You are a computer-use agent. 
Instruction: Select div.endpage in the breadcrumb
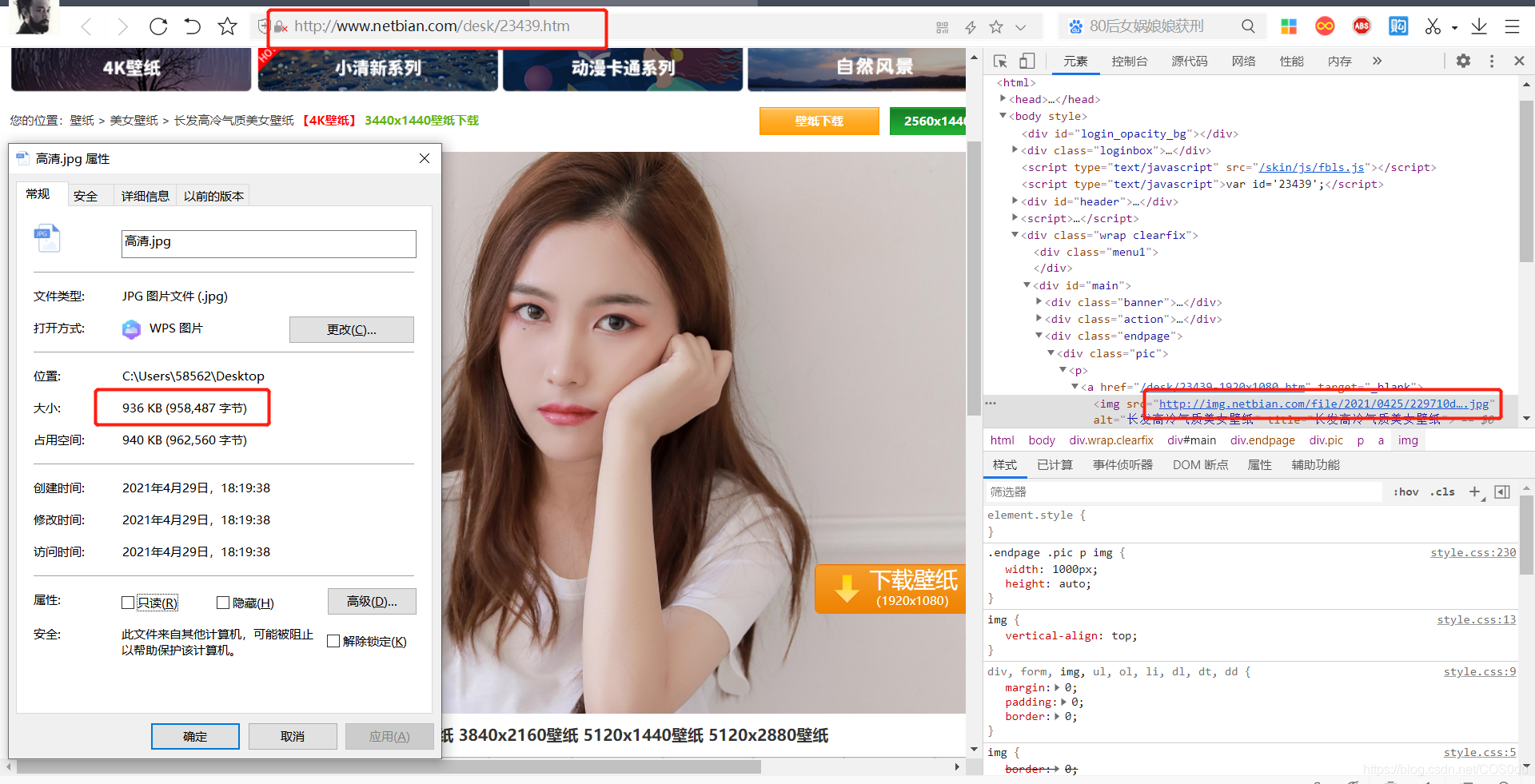[1262, 440]
